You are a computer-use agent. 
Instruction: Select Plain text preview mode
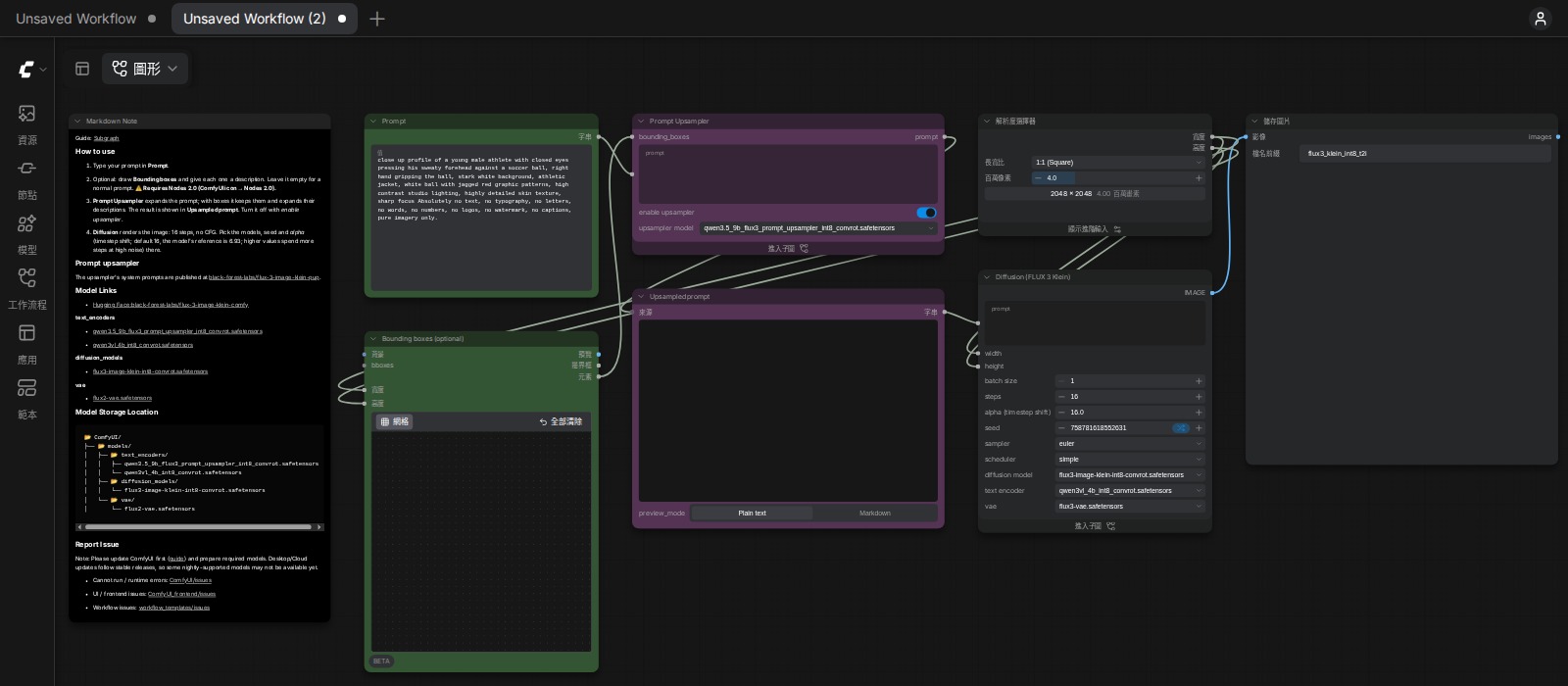752,514
